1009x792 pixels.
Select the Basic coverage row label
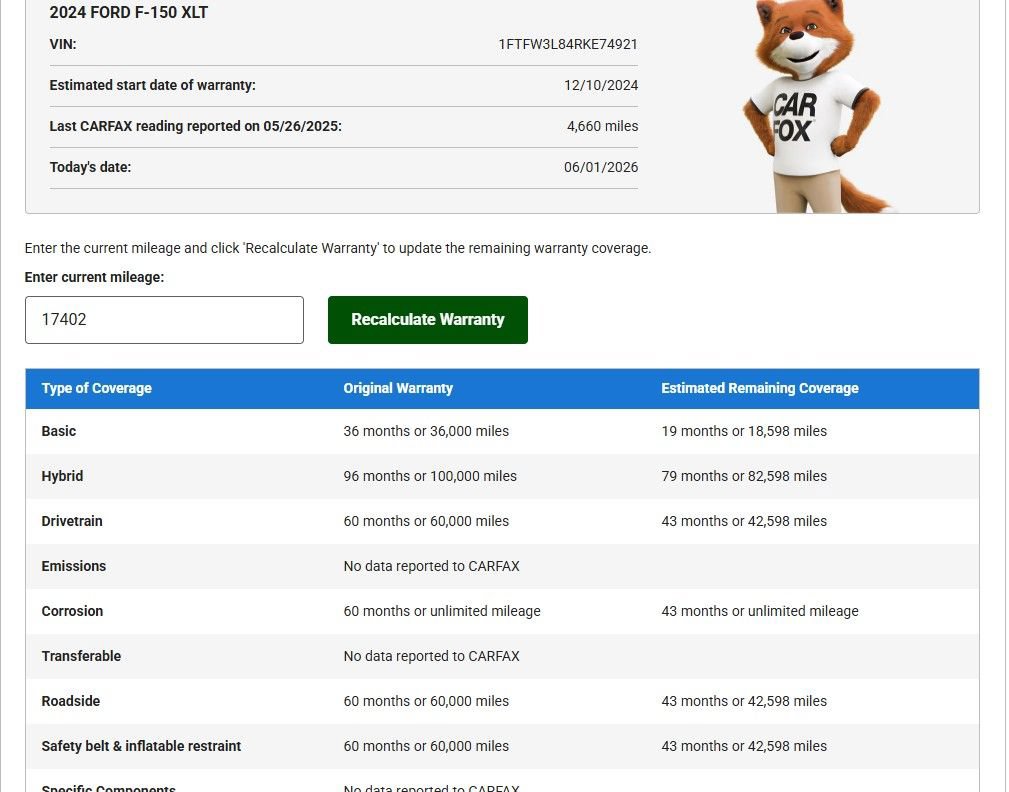point(59,431)
